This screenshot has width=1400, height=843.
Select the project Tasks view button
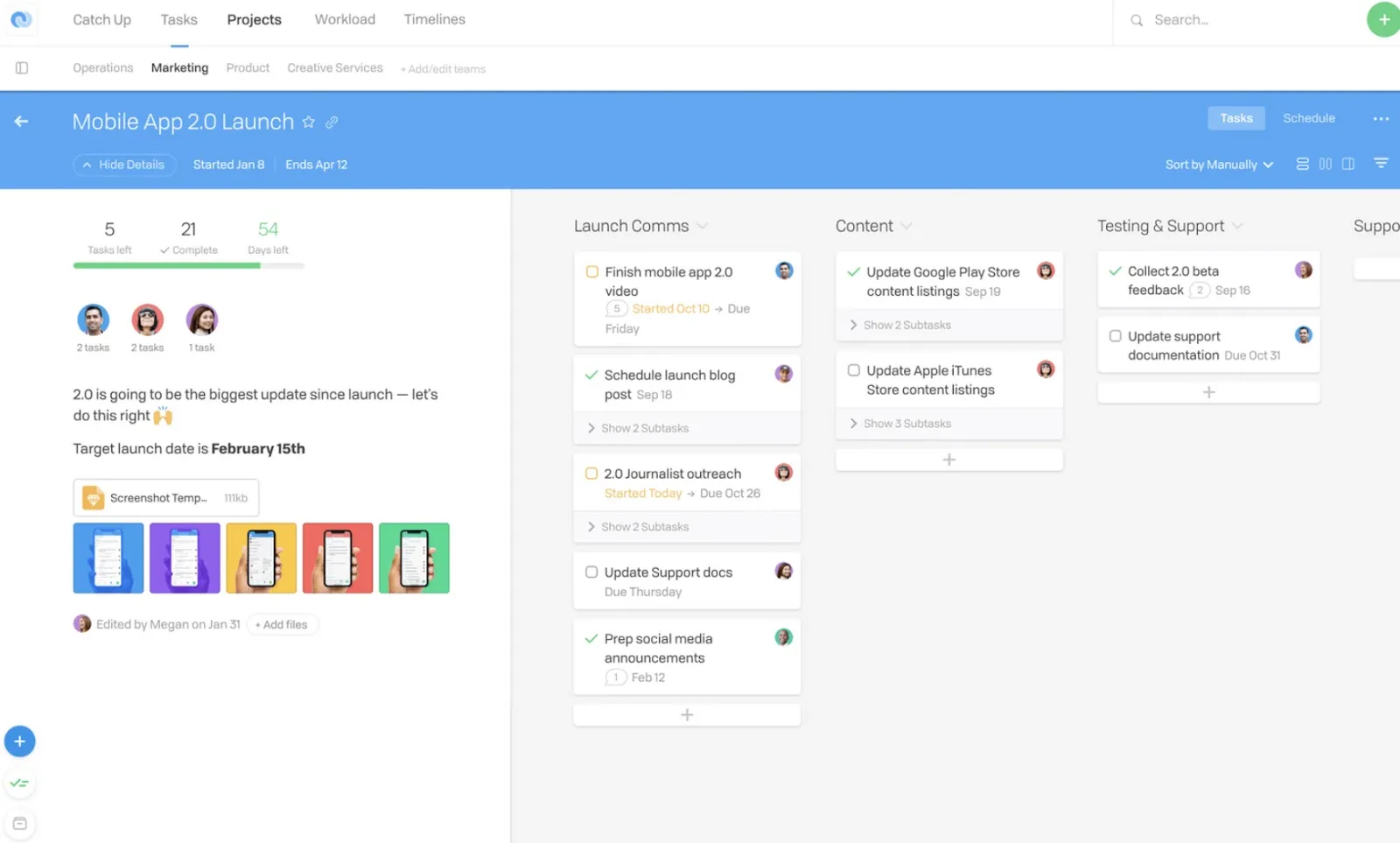pyautogui.click(x=1236, y=118)
